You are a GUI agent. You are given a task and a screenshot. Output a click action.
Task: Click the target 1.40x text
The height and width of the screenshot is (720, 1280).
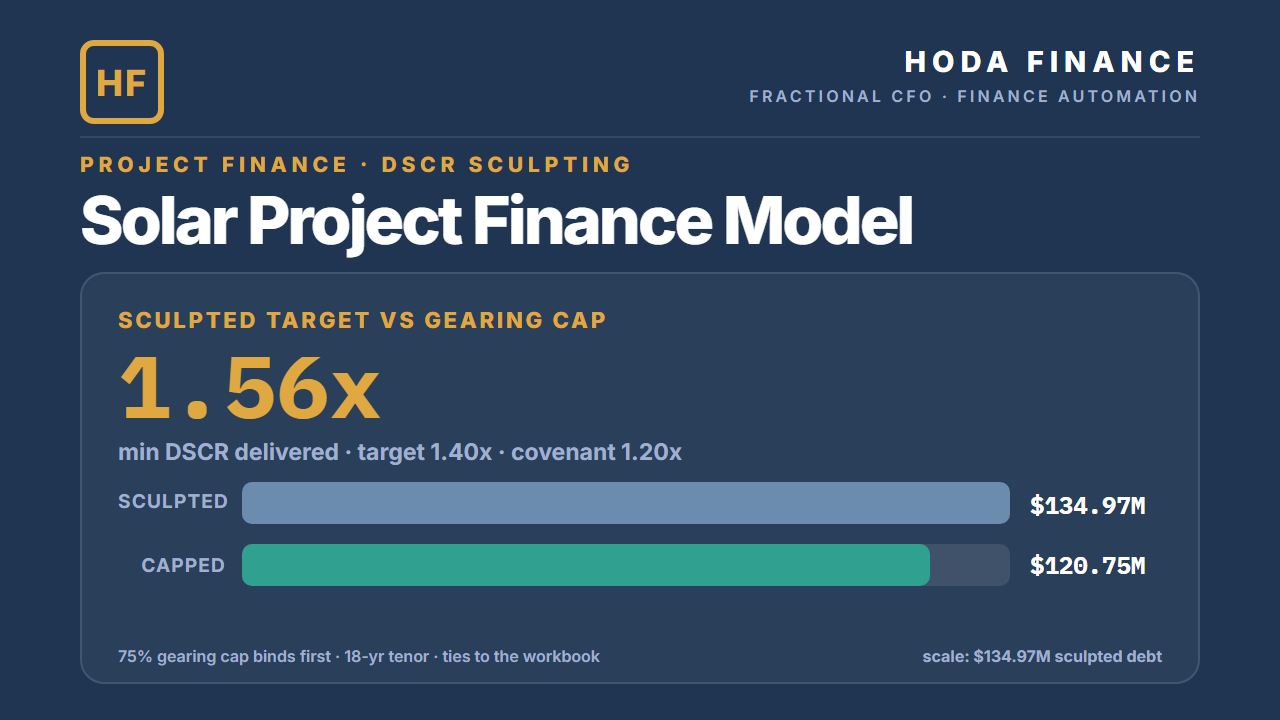(x=424, y=452)
